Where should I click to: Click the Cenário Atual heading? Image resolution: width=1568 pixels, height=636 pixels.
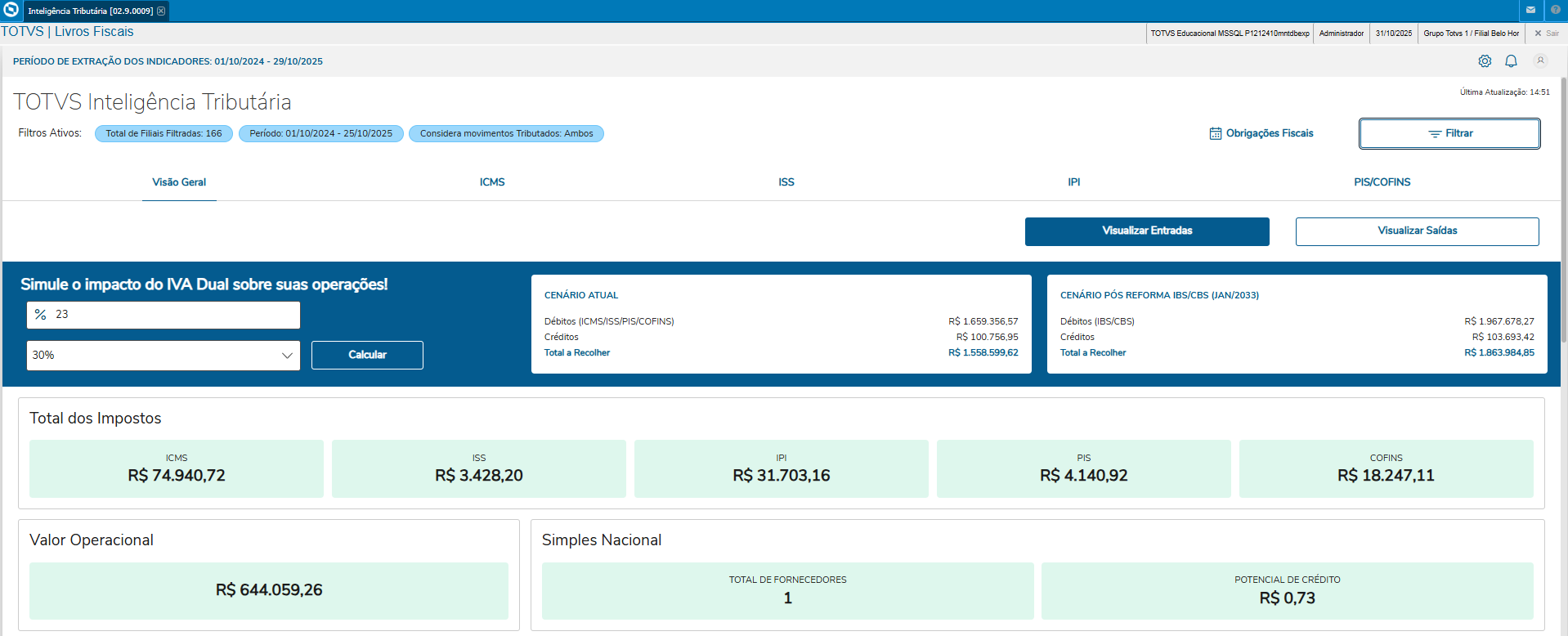point(581,295)
